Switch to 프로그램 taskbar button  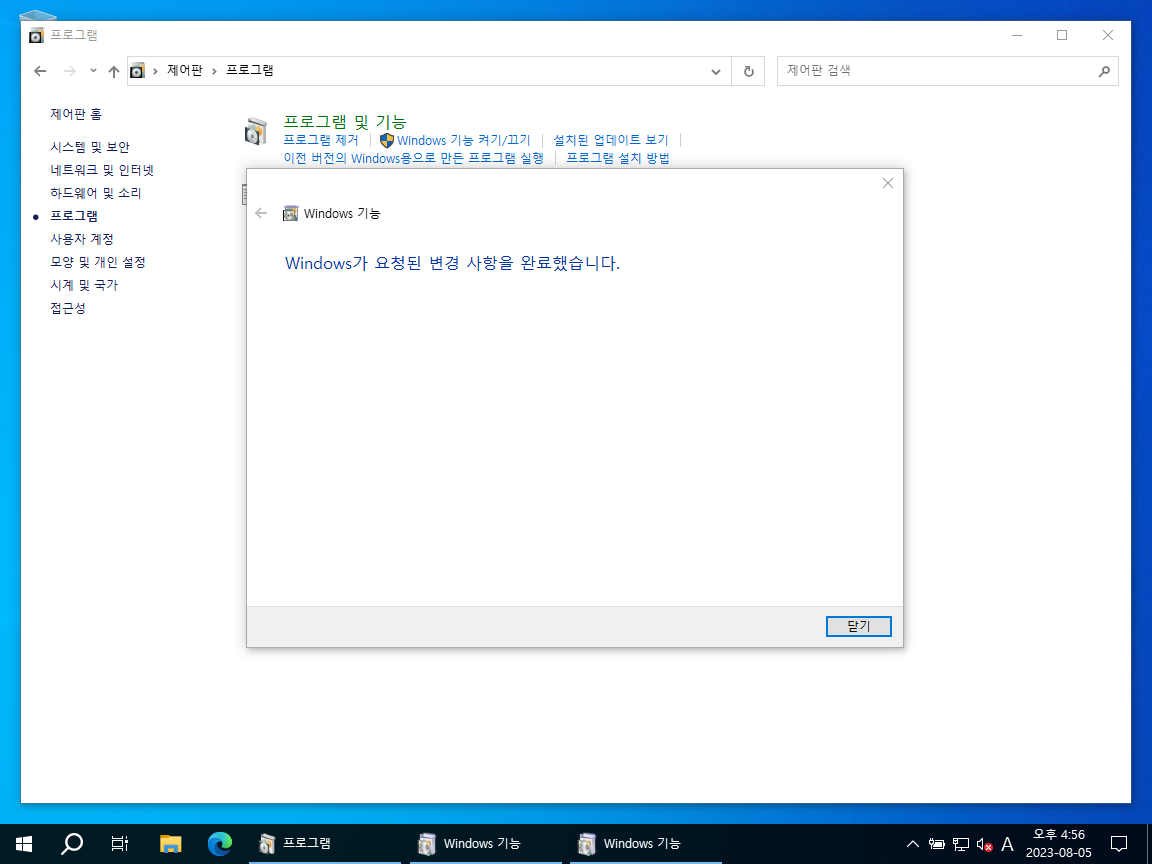(325, 843)
